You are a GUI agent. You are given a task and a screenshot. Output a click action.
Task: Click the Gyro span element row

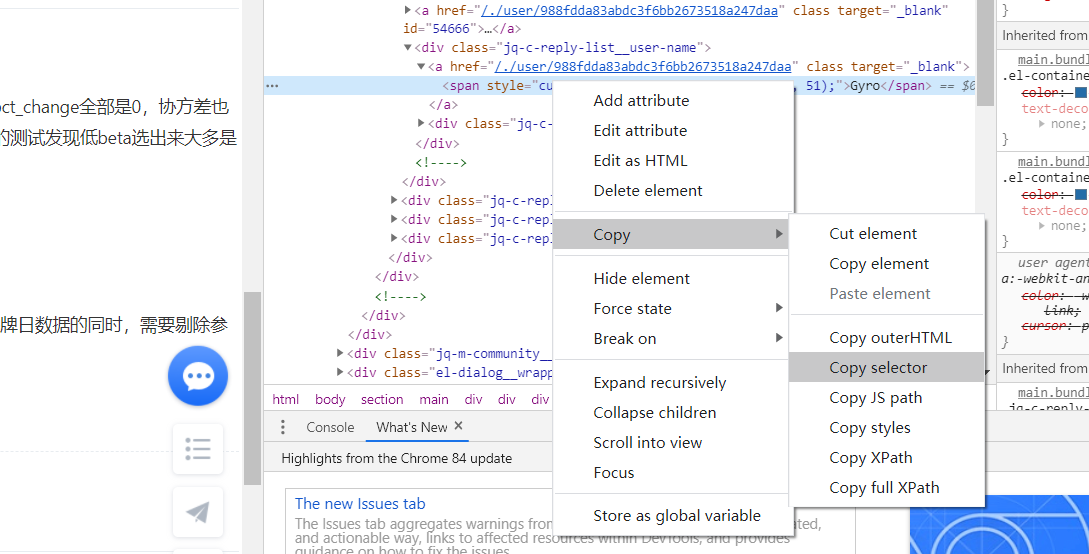(620, 86)
